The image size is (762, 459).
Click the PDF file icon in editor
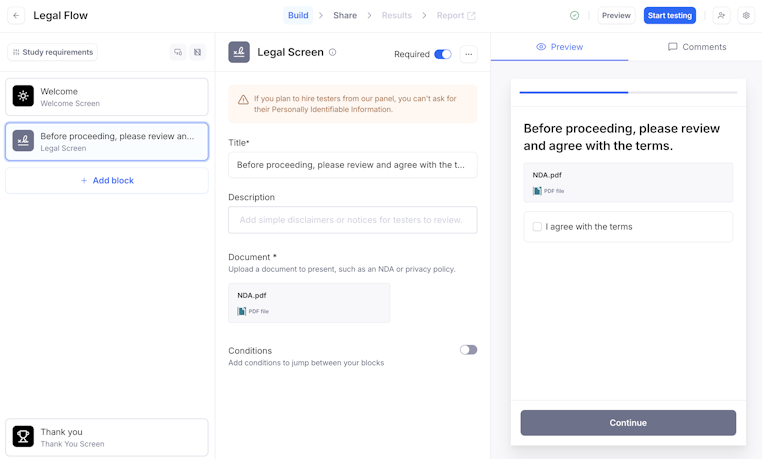(x=242, y=311)
